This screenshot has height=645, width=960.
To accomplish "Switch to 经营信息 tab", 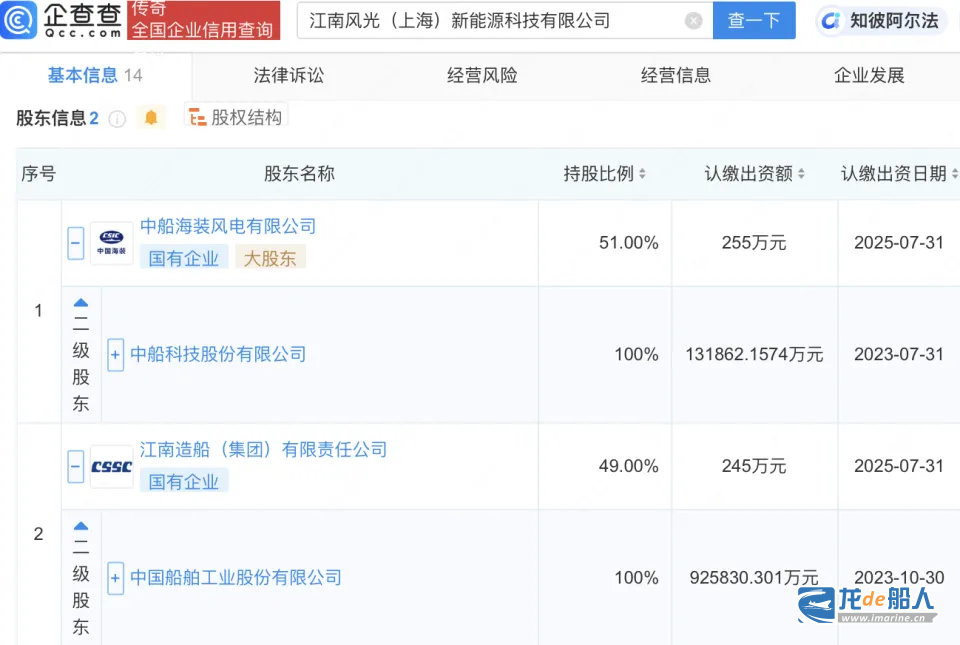I will coord(675,75).
